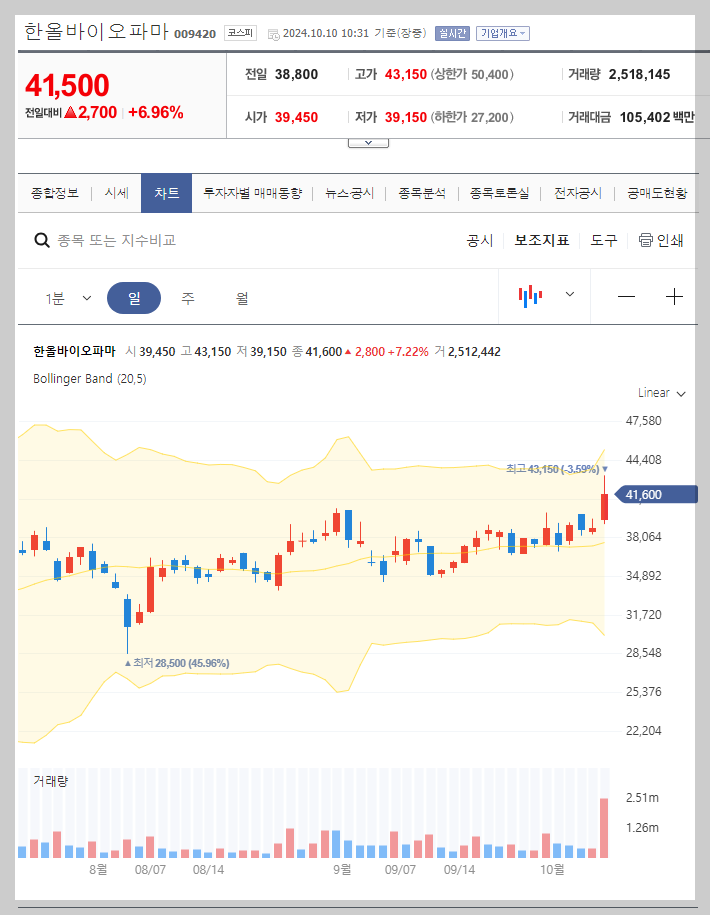Collapse the price summary with the chevron
This screenshot has height=915, width=710.
(368, 141)
